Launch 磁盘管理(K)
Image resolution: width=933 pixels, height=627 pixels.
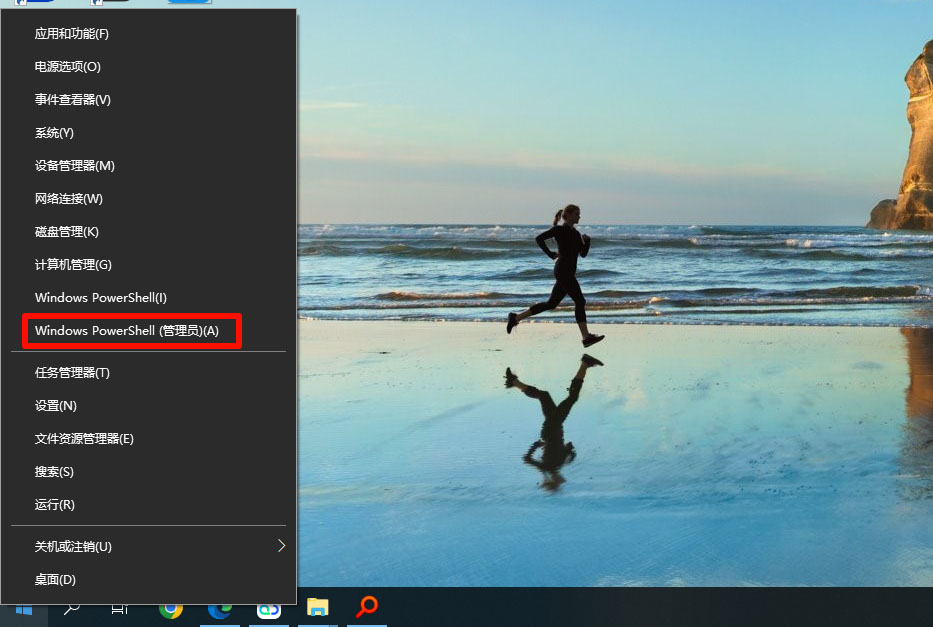tap(67, 232)
